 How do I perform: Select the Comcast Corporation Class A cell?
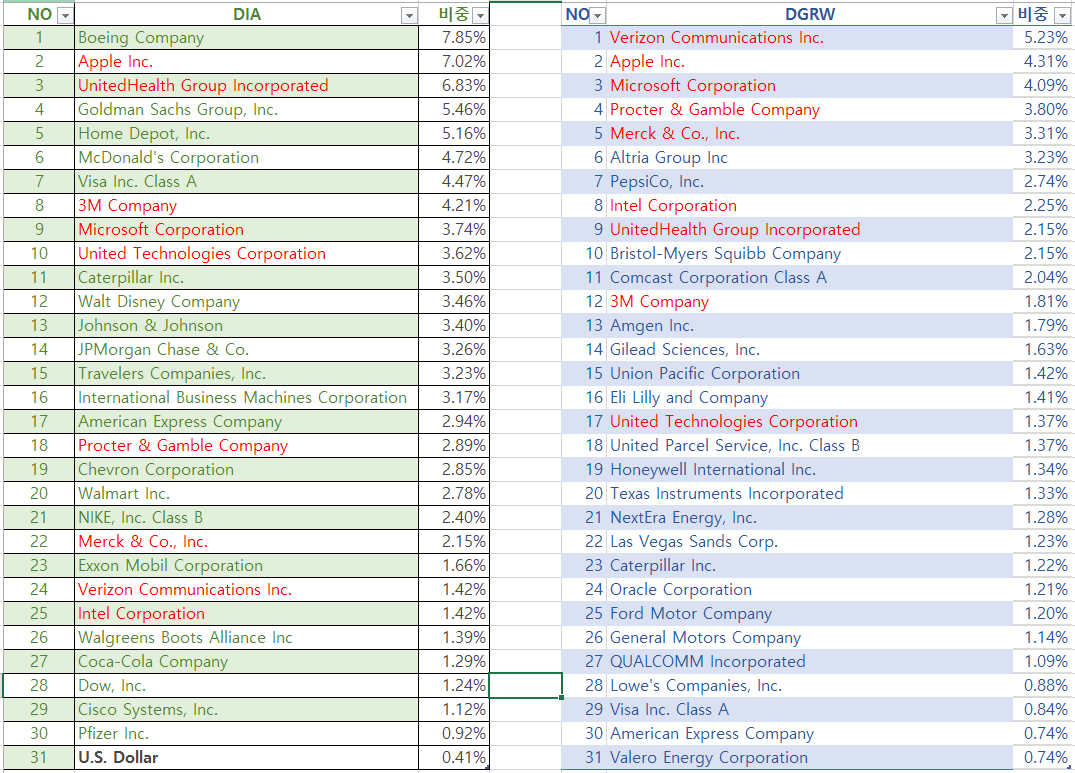810,278
